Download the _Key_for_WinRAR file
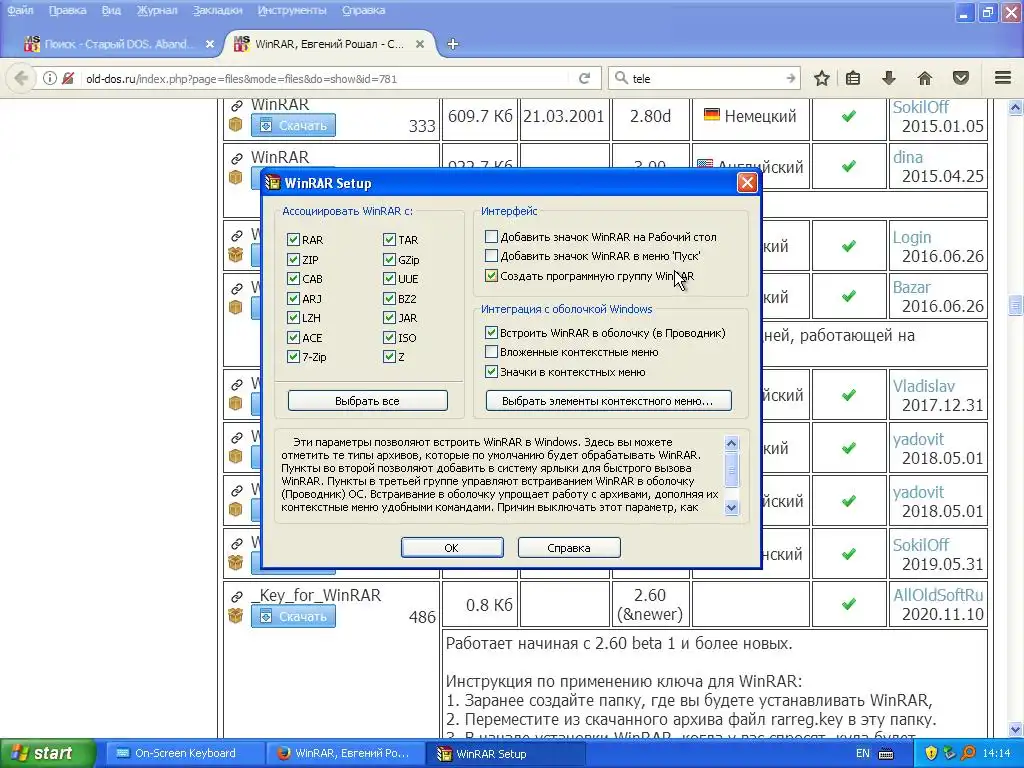The width and height of the screenshot is (1024, 768). tap(293, 616)
